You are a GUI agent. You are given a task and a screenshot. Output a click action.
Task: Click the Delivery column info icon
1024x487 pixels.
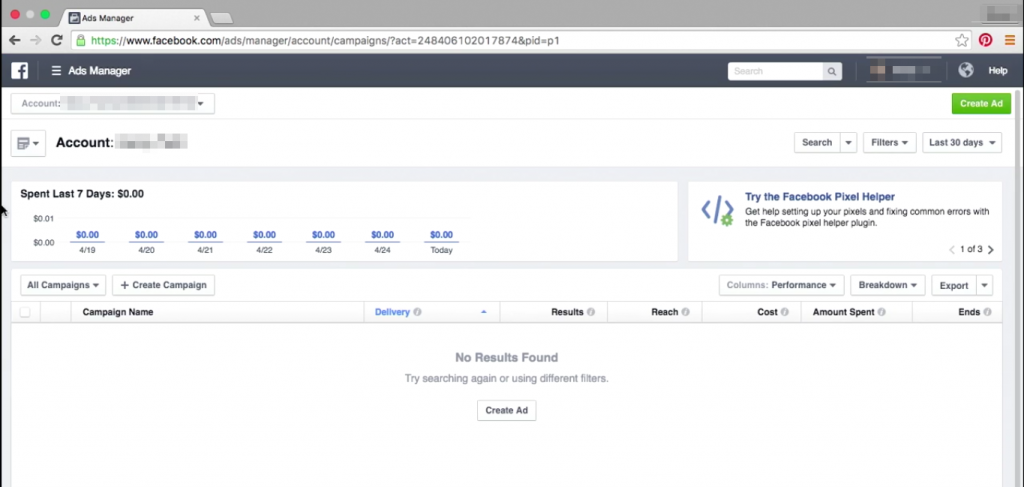pos(417,312)
